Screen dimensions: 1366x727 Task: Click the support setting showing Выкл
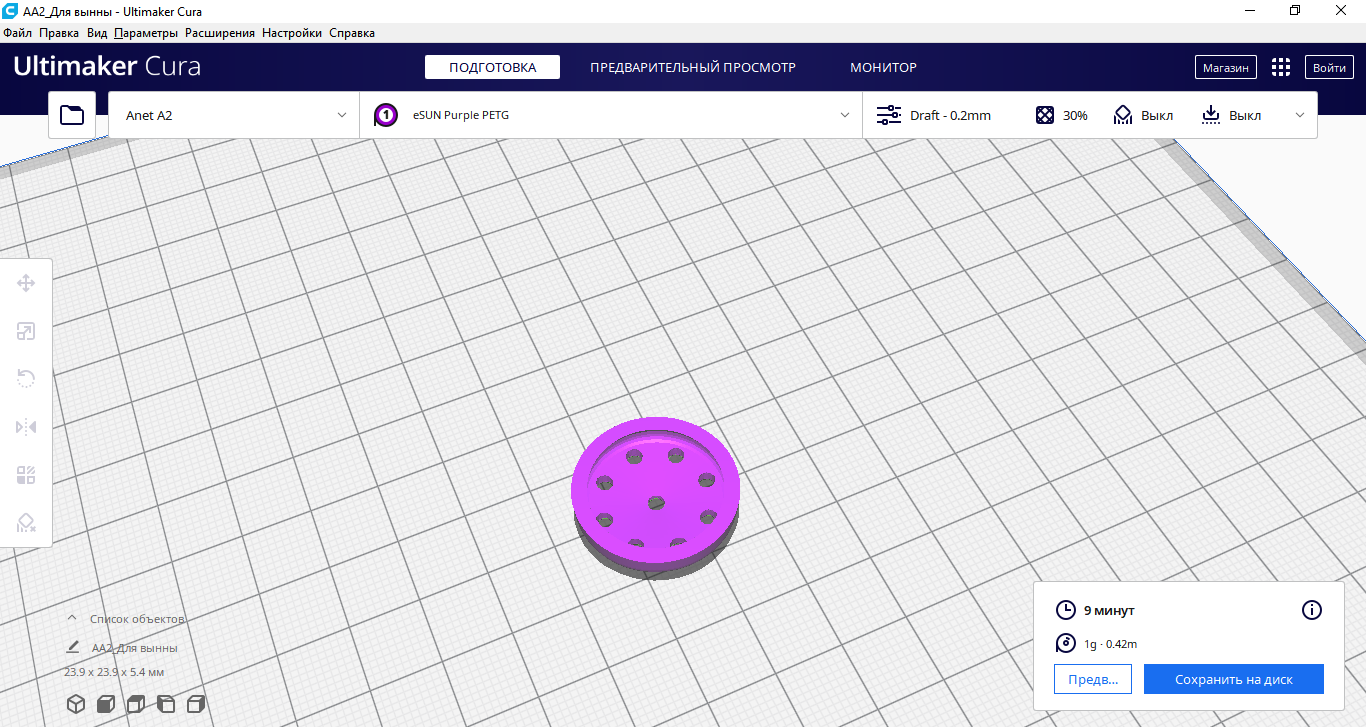1143,115
